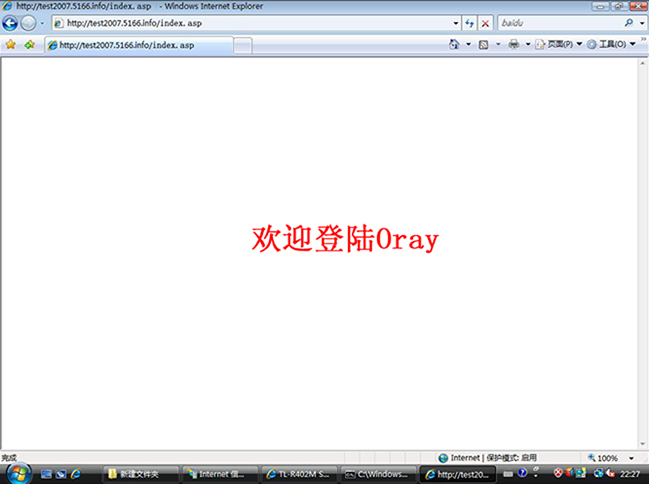Click Add to Favorites icon
Image resolution: width=649 pixels, height=484 pixels.
click(29, 45)
